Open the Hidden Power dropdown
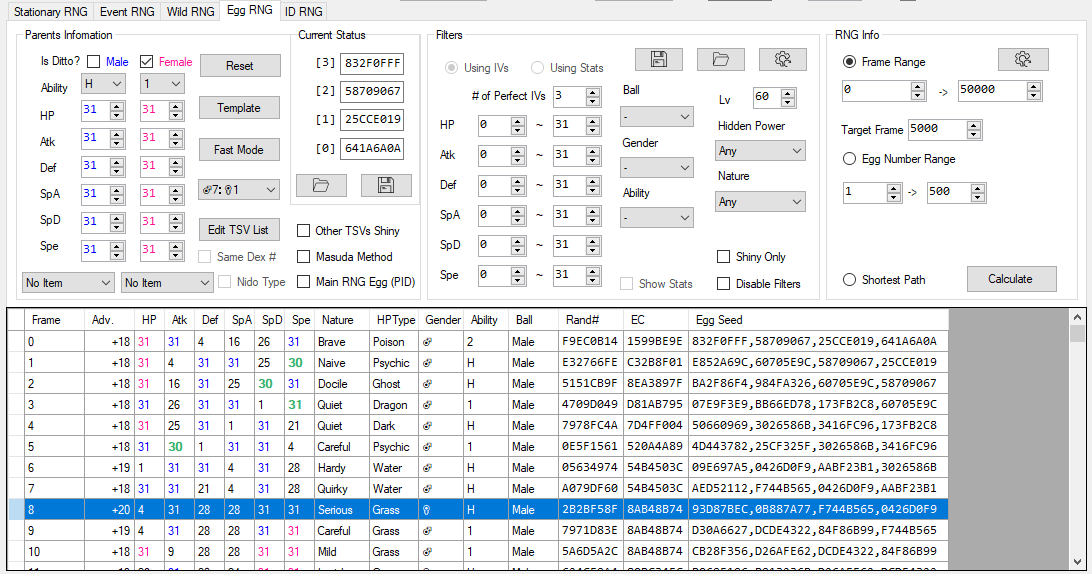 [760, 152]
